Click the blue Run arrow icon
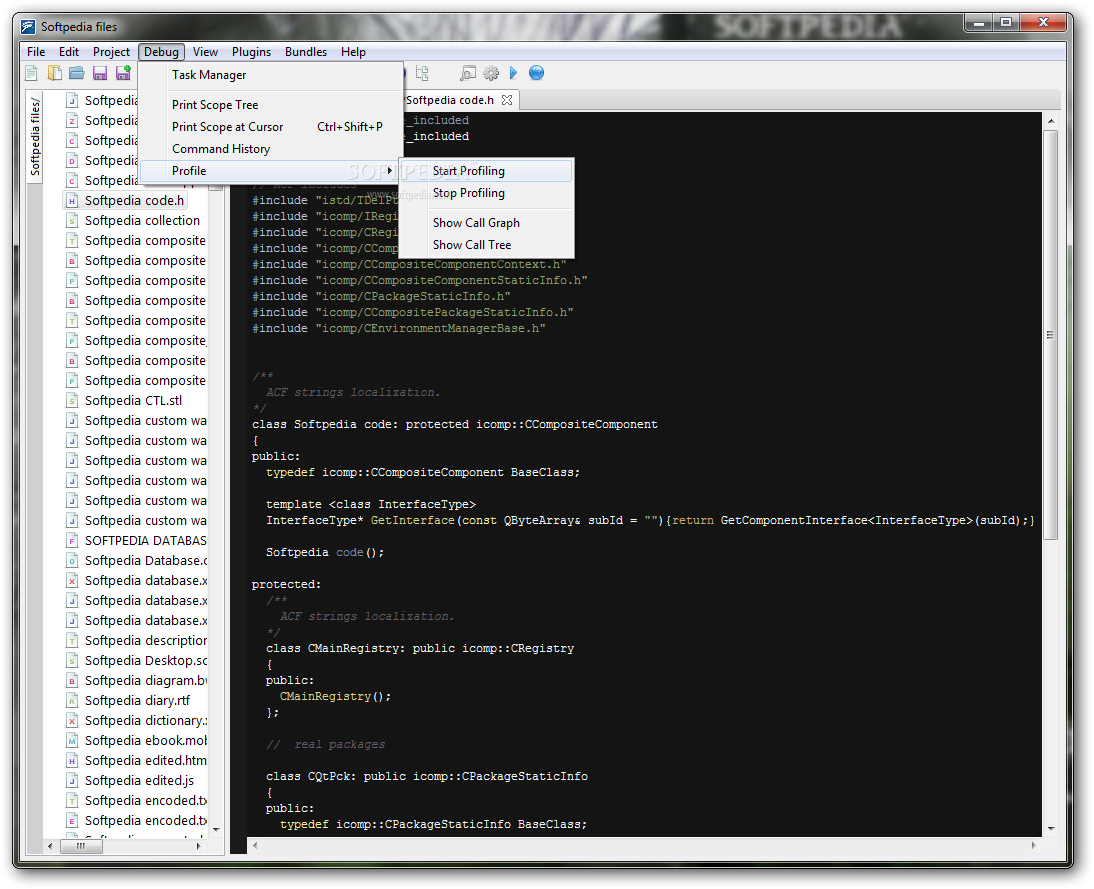 pos(514,73)
